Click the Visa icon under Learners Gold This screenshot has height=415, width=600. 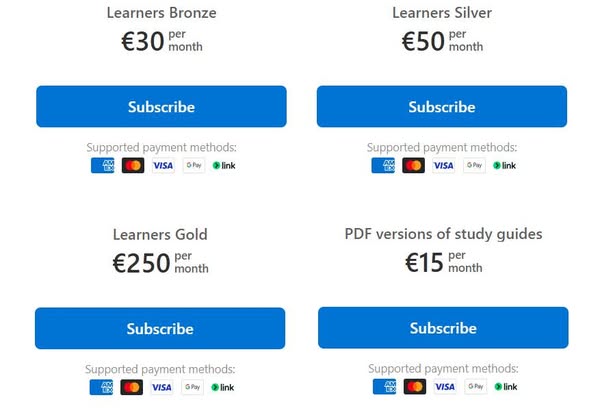161,387
